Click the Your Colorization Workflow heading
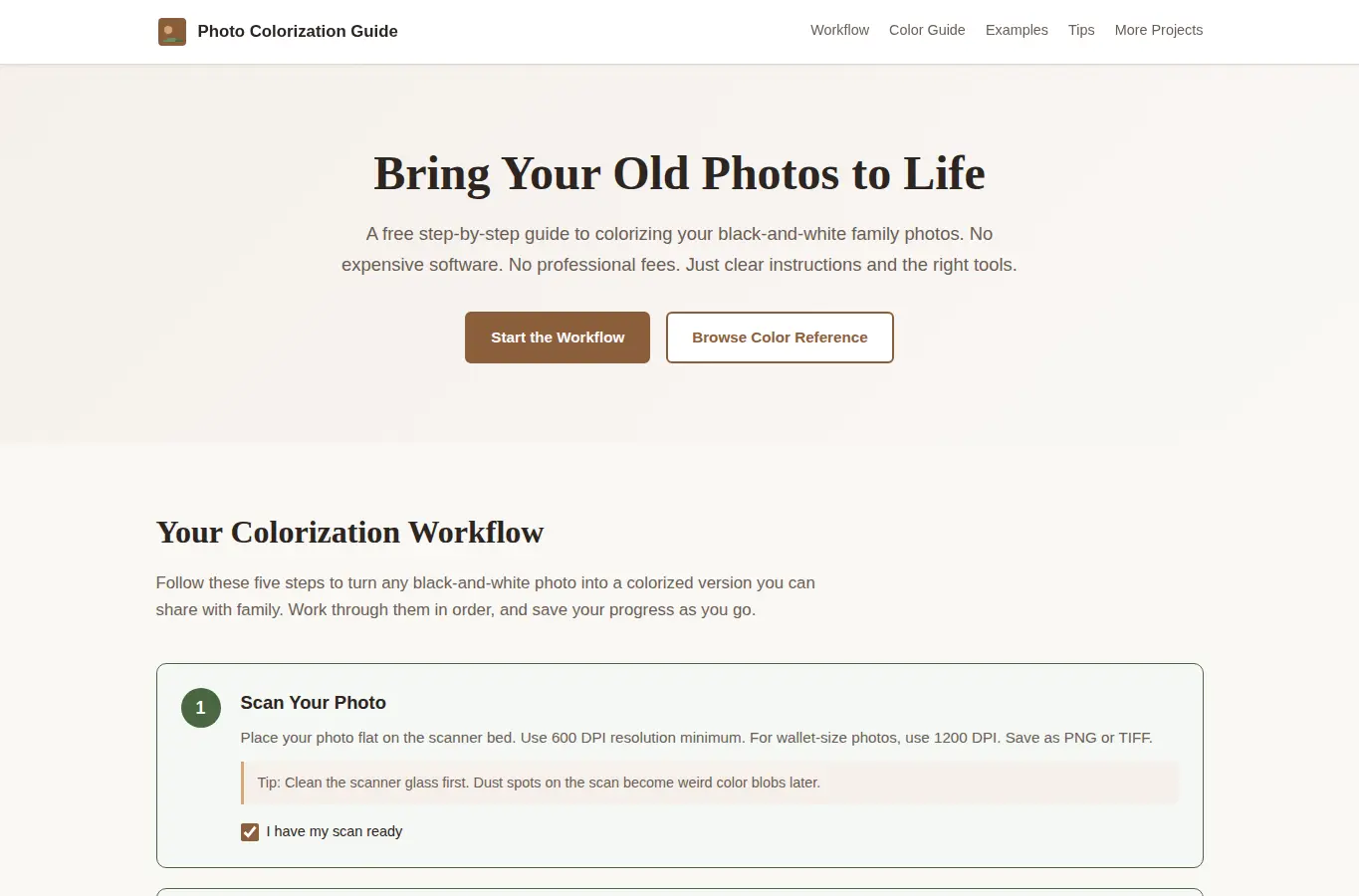Screen dimensions: 1359x896 coord(349,533)
